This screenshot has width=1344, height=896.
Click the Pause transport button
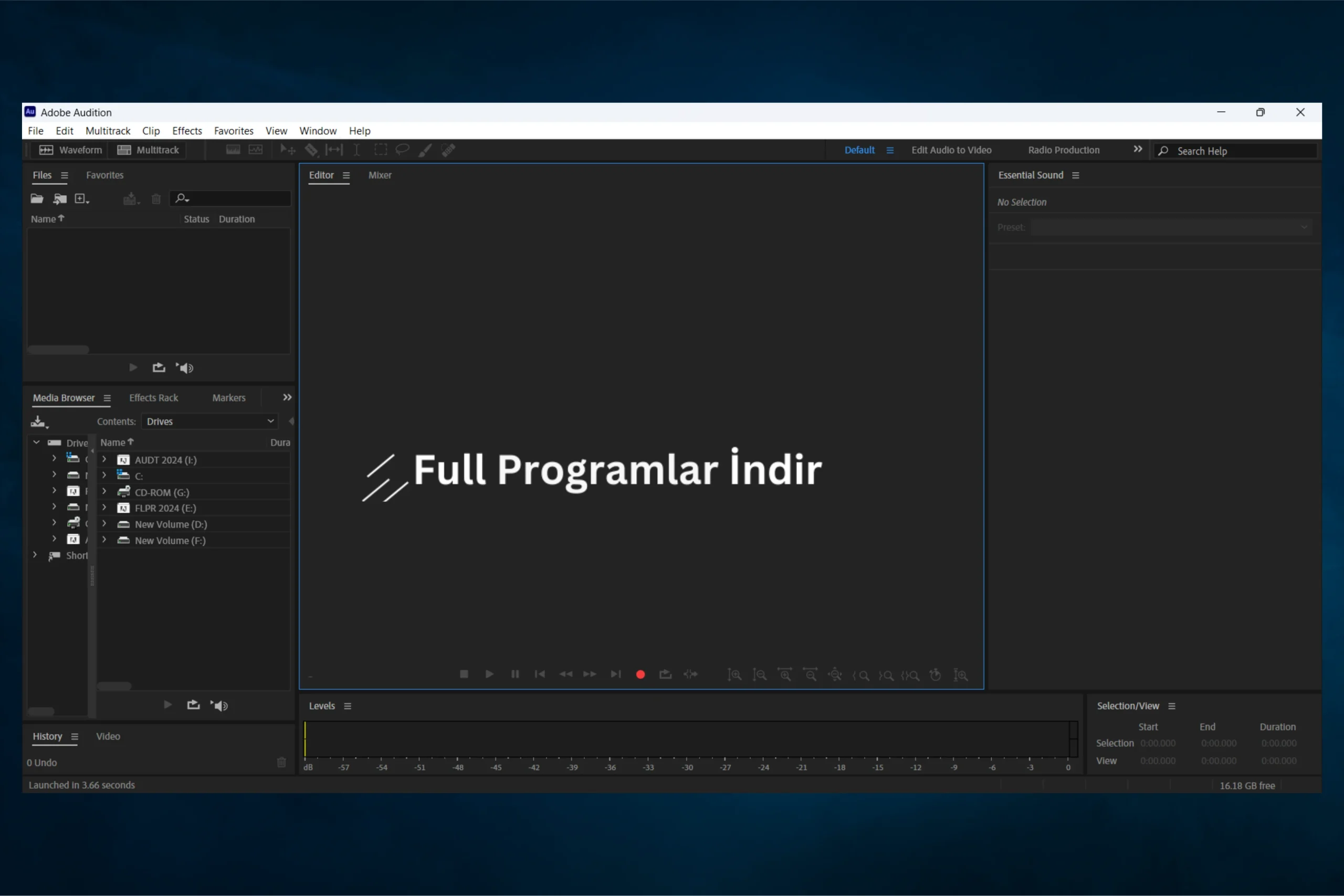(515, 674)
